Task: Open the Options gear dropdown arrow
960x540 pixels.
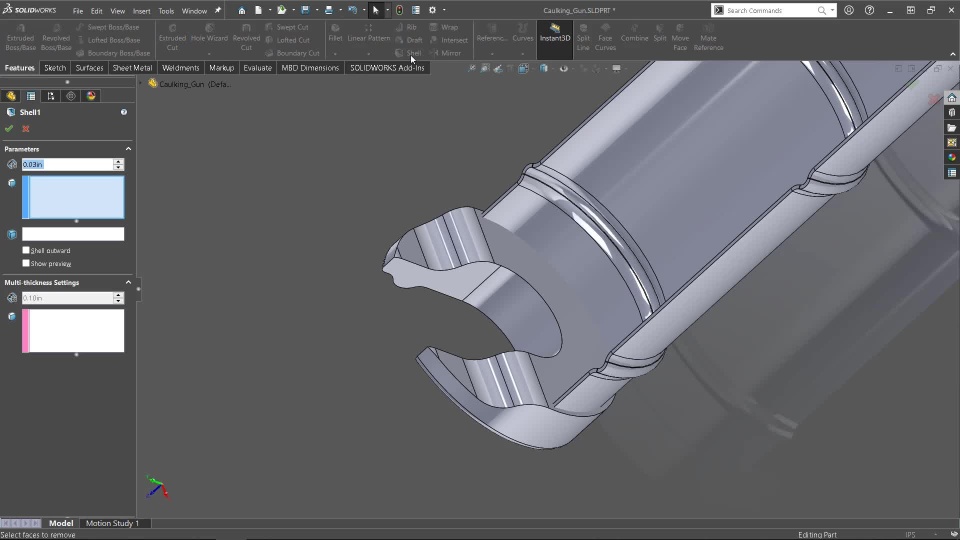Action: point(444,10)
